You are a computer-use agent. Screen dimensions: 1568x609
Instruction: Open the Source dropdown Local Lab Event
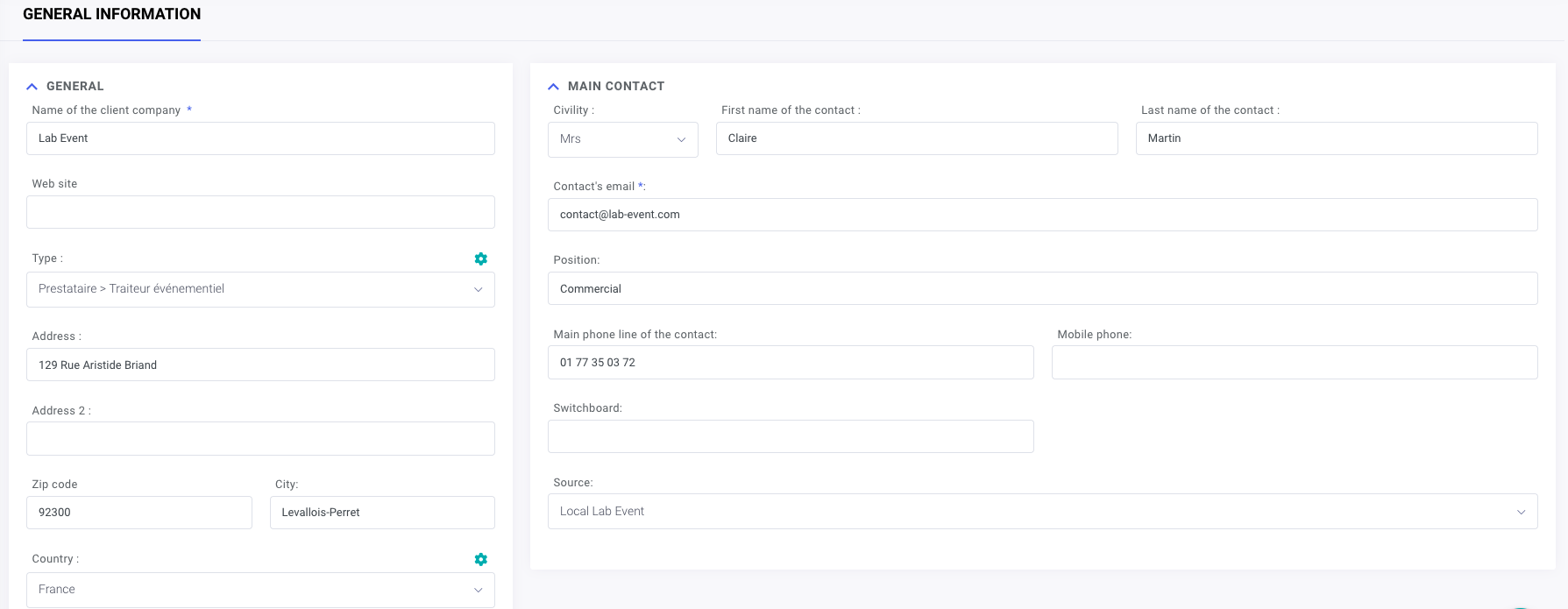(x=1042, y=512)
